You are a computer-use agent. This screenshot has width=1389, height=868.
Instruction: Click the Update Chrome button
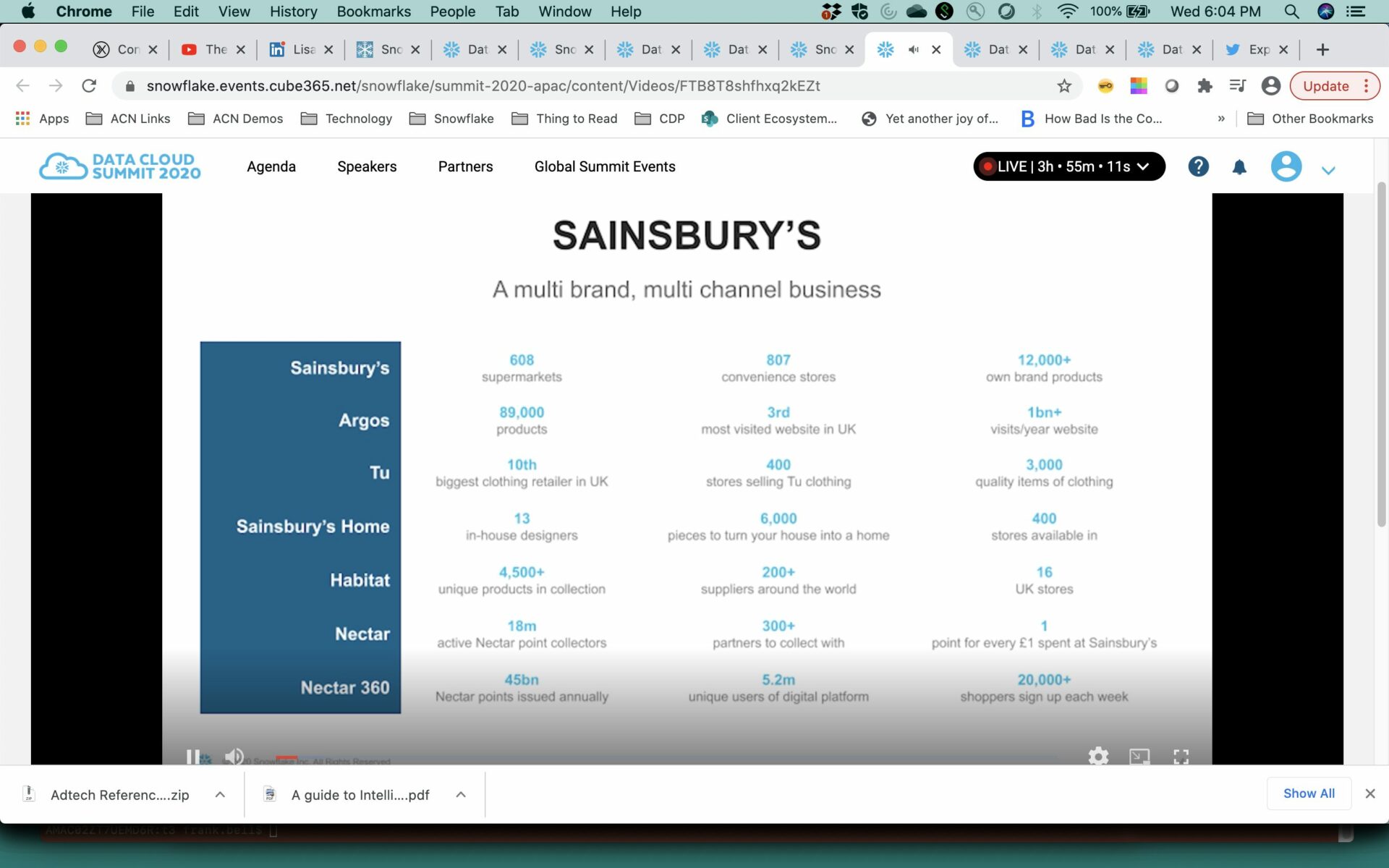[x=1326, y=86]
